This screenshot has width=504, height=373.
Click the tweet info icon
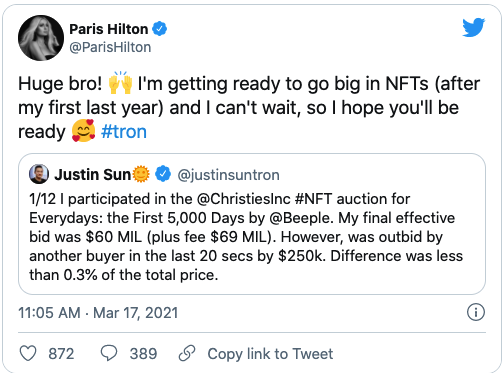pos(476,312)
